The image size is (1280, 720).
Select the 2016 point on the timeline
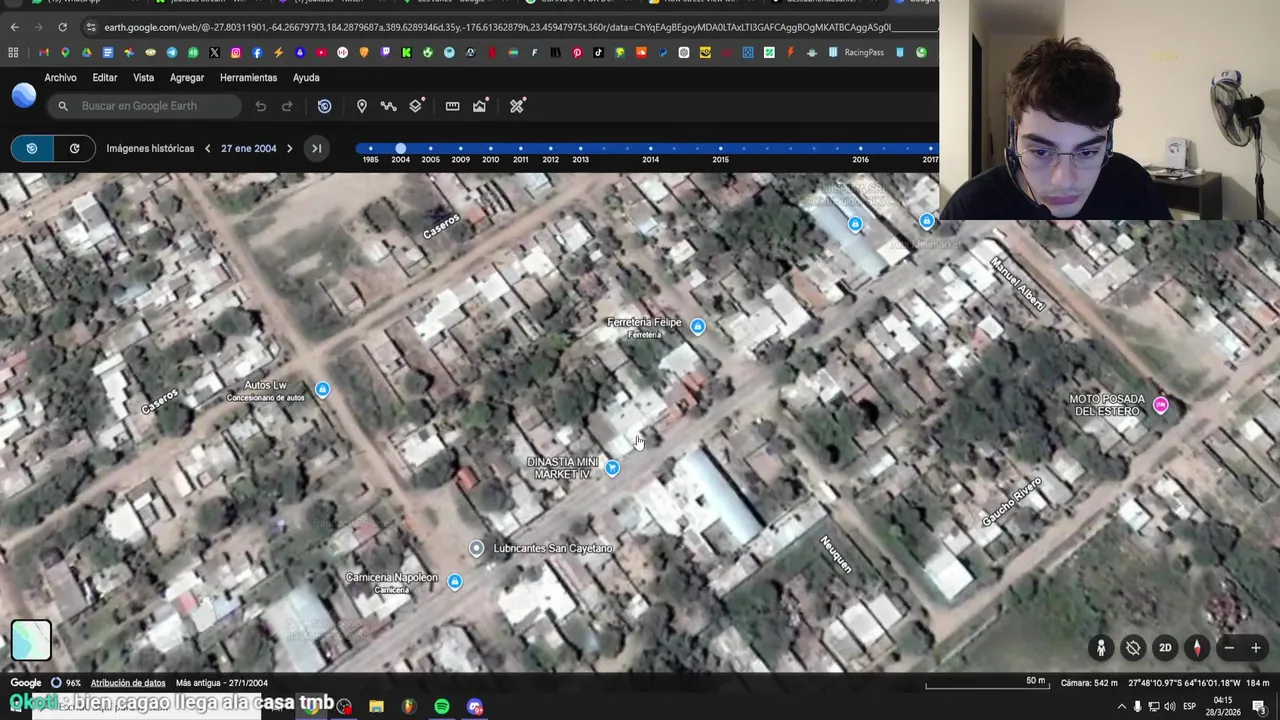(x=860, y=149)
